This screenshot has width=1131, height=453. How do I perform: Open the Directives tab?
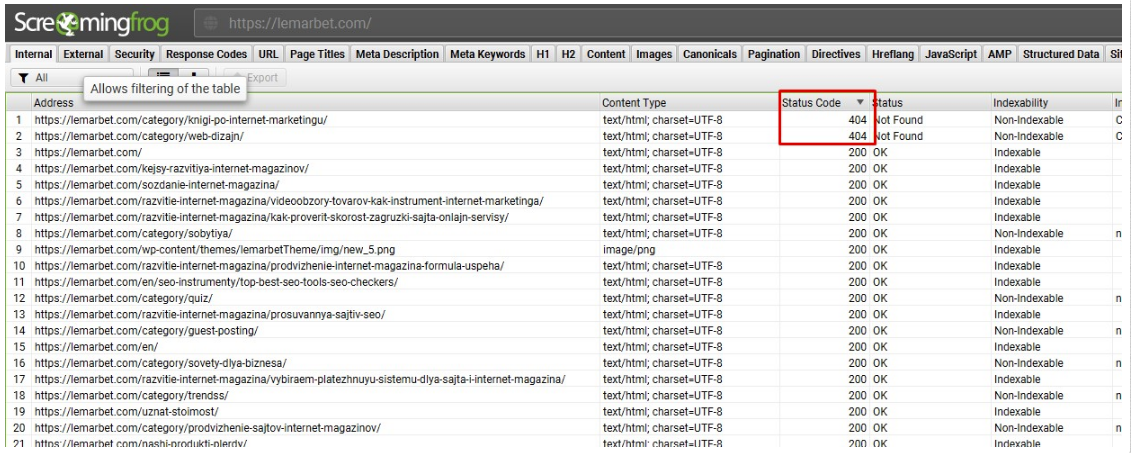pyautogui.click(x=836, y=54)
